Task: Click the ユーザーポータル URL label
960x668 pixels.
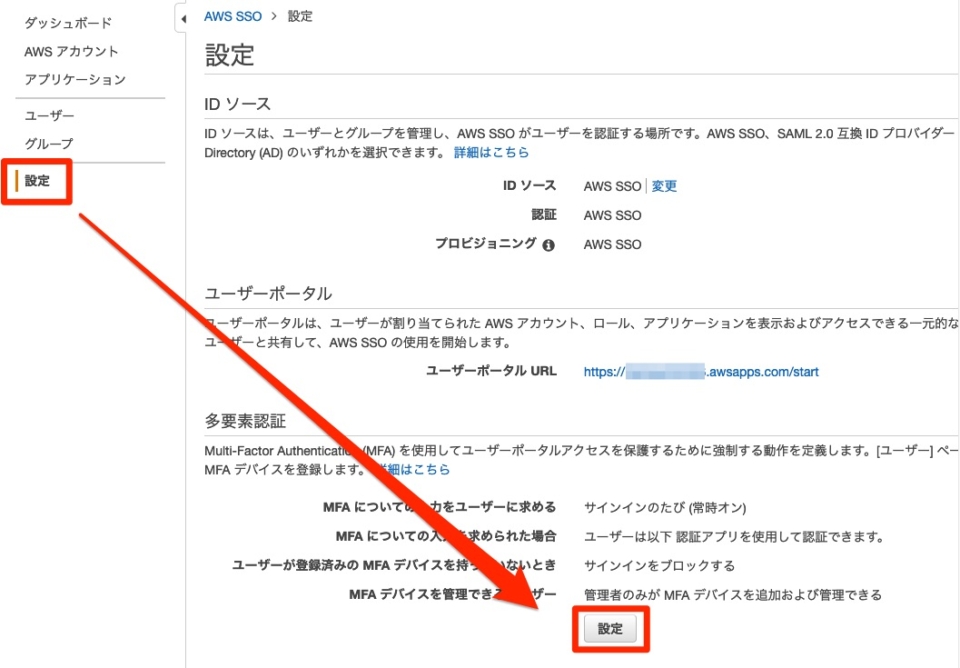Action: tap(491, 371)
